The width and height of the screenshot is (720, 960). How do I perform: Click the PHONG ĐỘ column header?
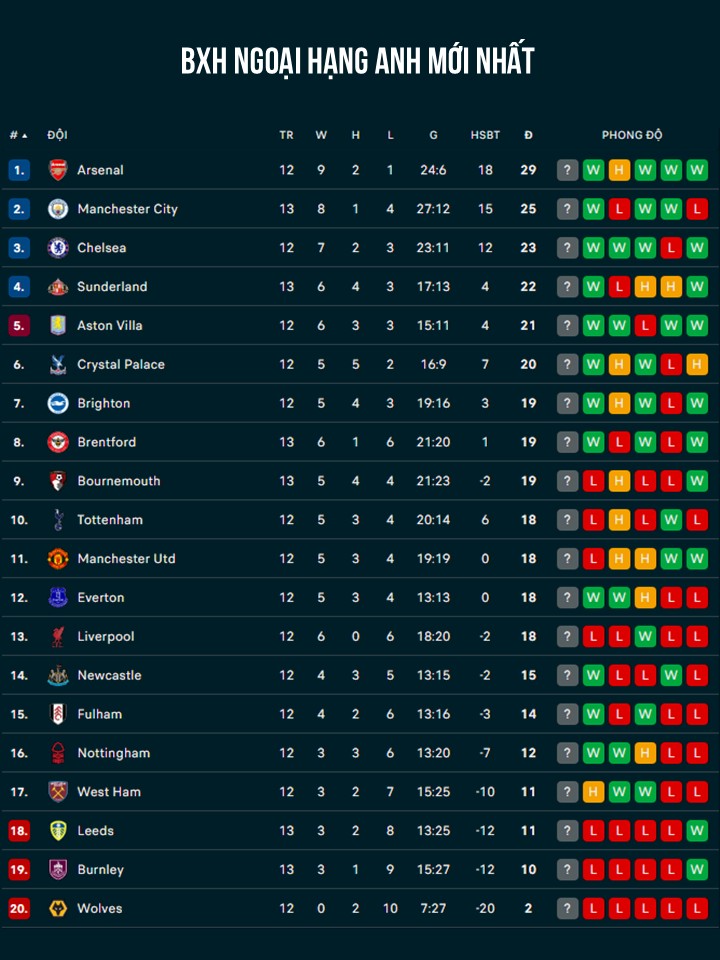coord(632,135)
